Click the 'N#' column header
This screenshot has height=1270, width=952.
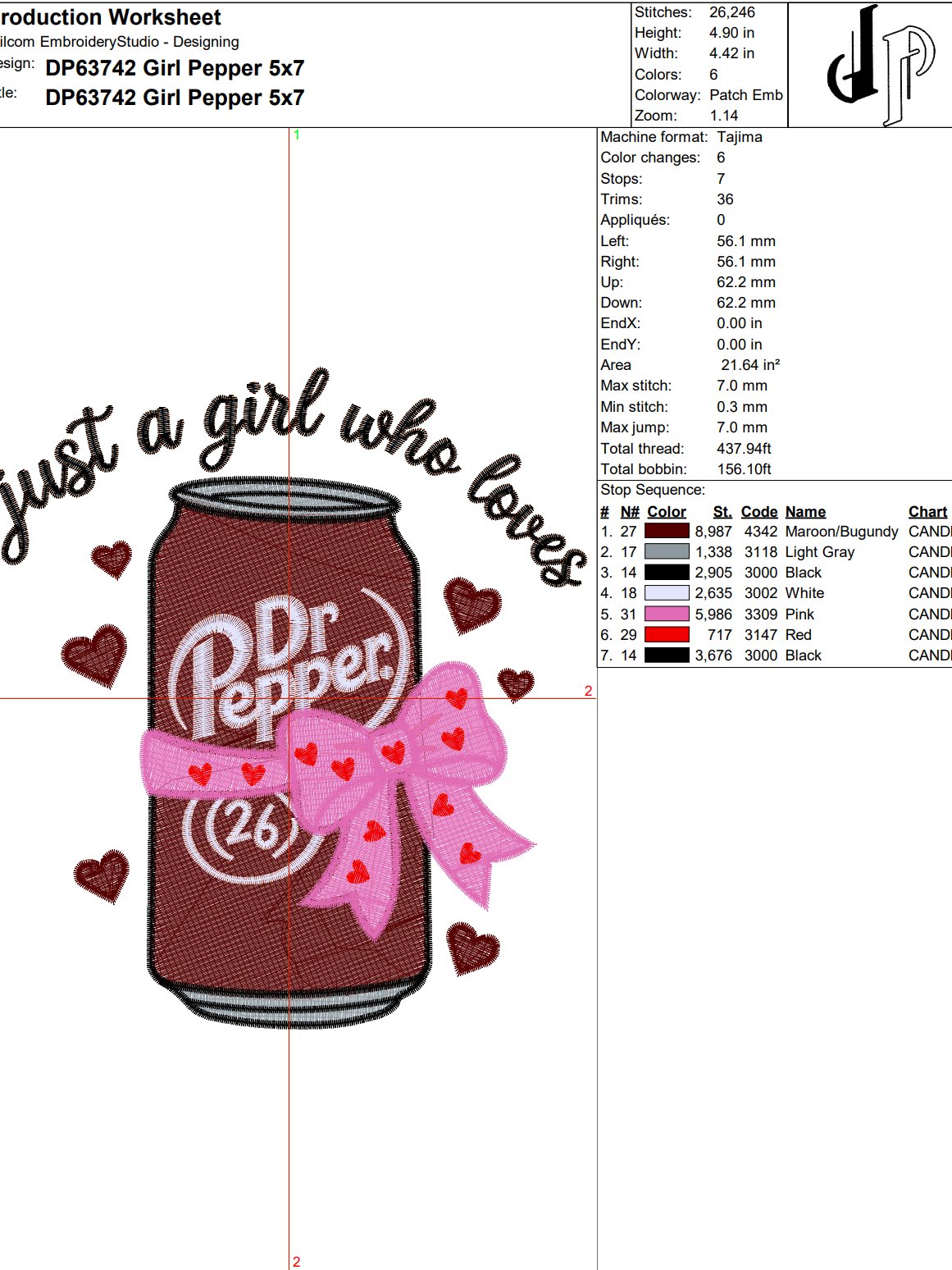click(x=630, y=511)
